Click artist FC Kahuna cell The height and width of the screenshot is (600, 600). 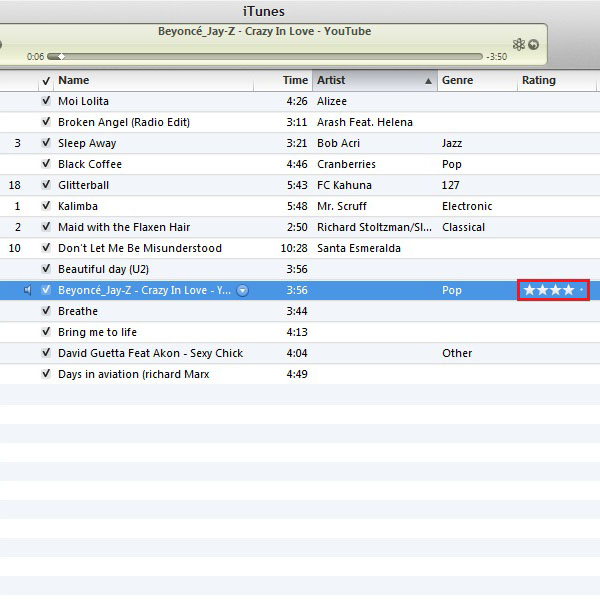click(x=344, y=185)
